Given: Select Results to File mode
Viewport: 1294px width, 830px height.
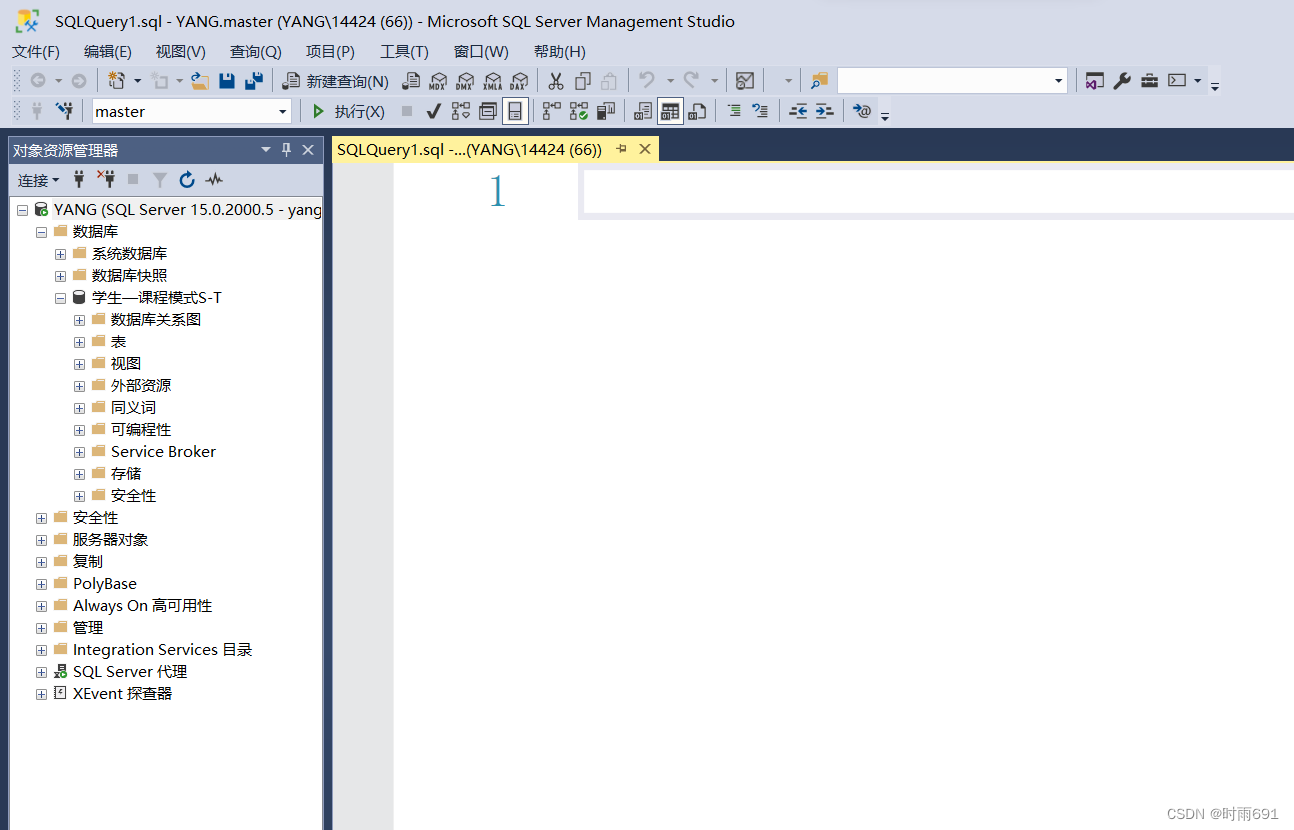Looking at the screenshot, I should click(x=697, y=111).
